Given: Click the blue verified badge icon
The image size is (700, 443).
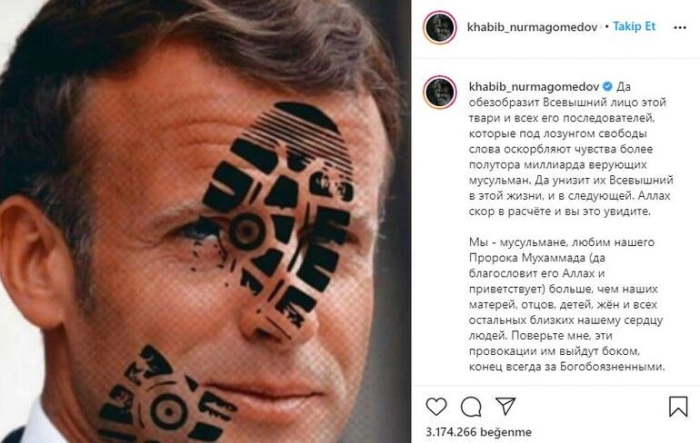Looking at the screenshot, I should (608, 86).
